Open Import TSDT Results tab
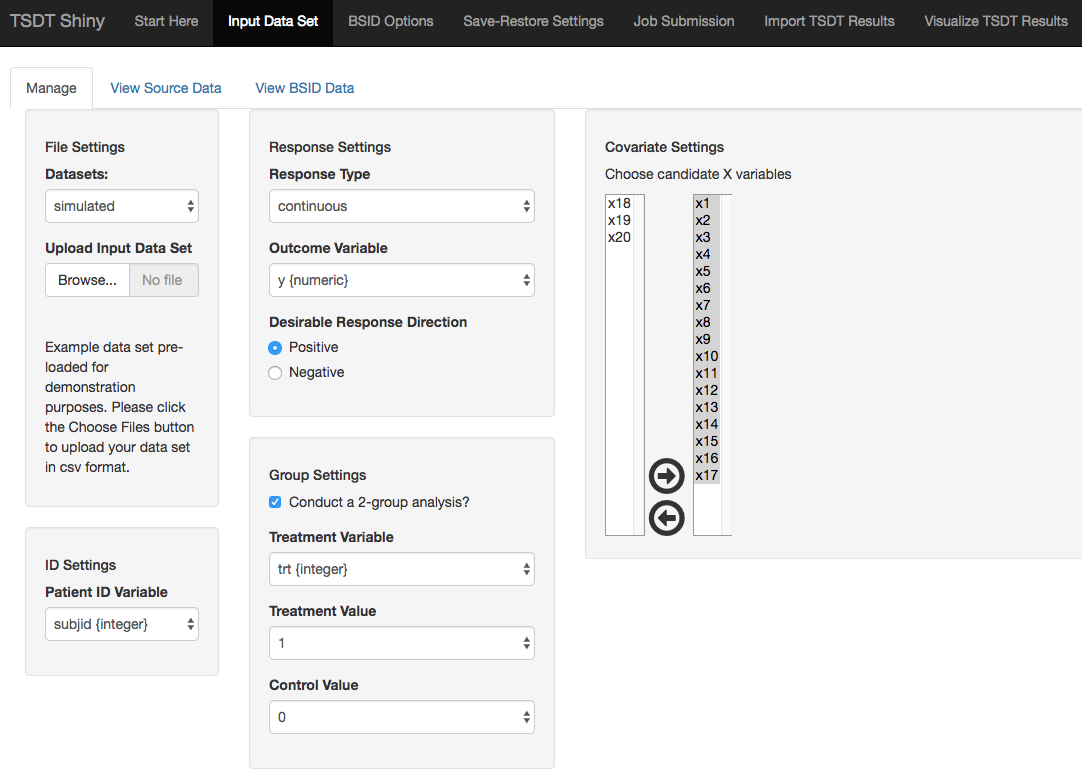Image resolution: width=1082 pixels, height=784 pixels. point(829,21)
